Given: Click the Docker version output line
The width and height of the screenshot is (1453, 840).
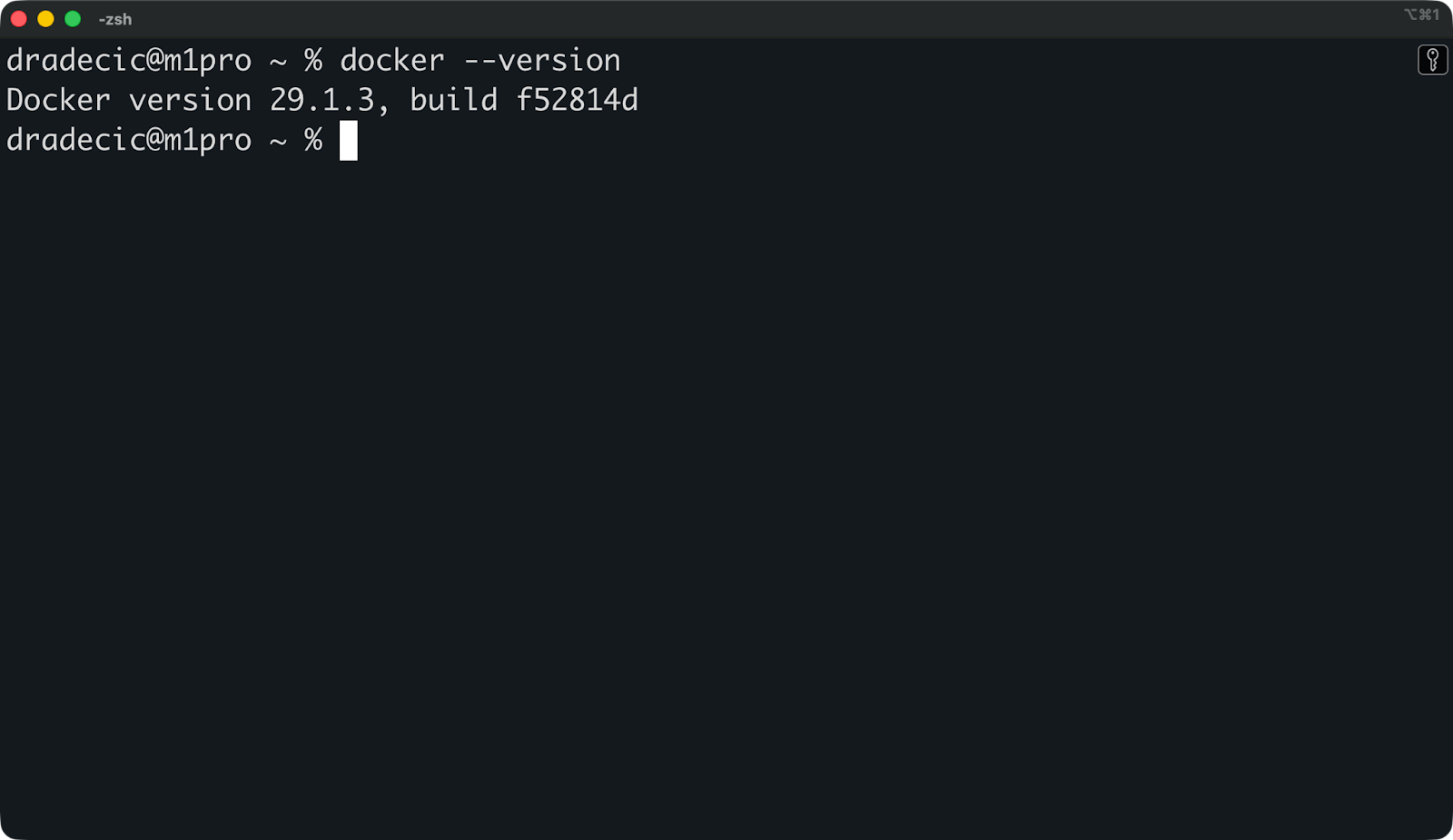Looking at the screenshot, I should click(322, 100).
